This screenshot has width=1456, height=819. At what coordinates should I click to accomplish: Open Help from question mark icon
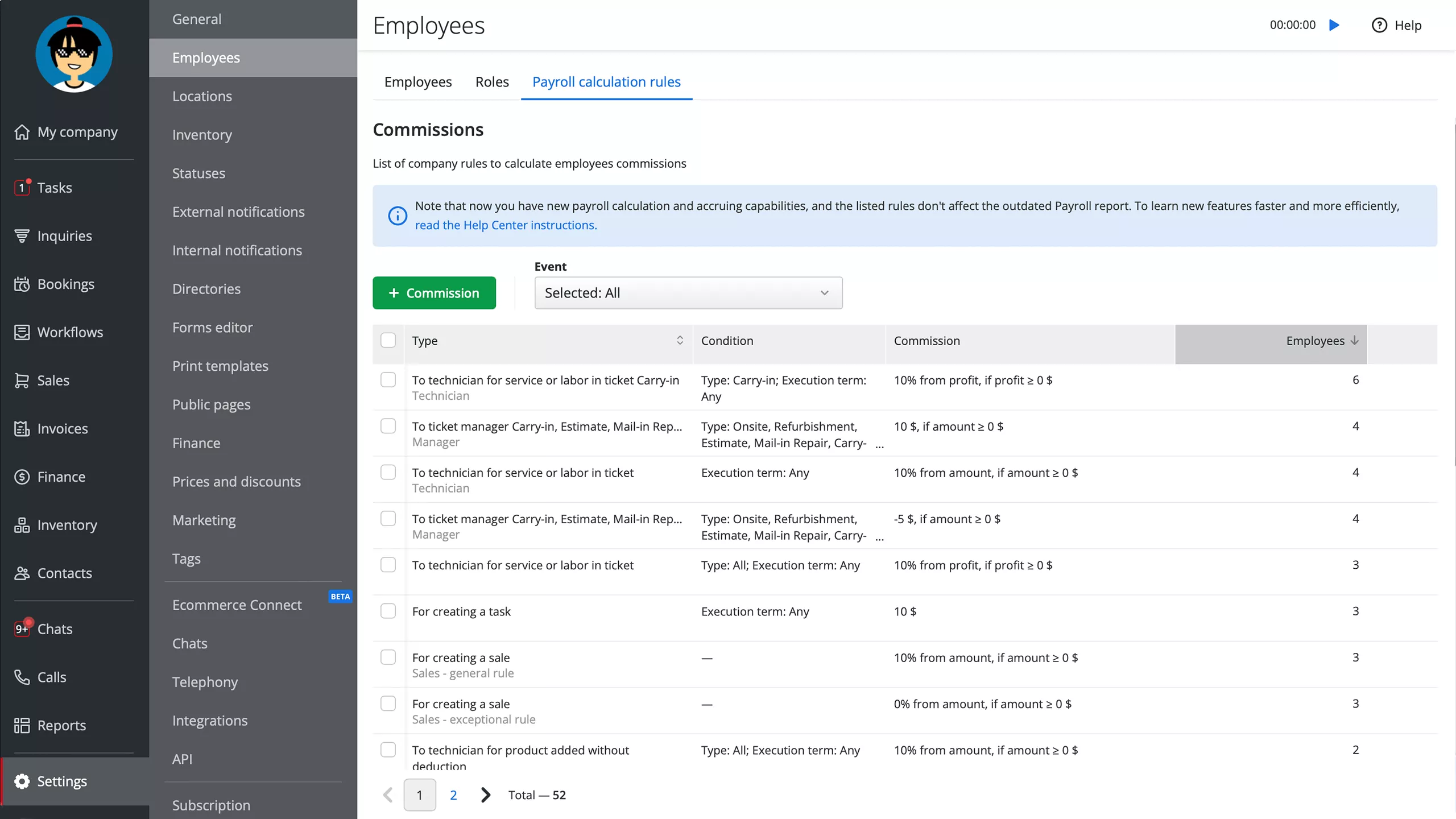pyautogui.click(x=1379, y=25)
